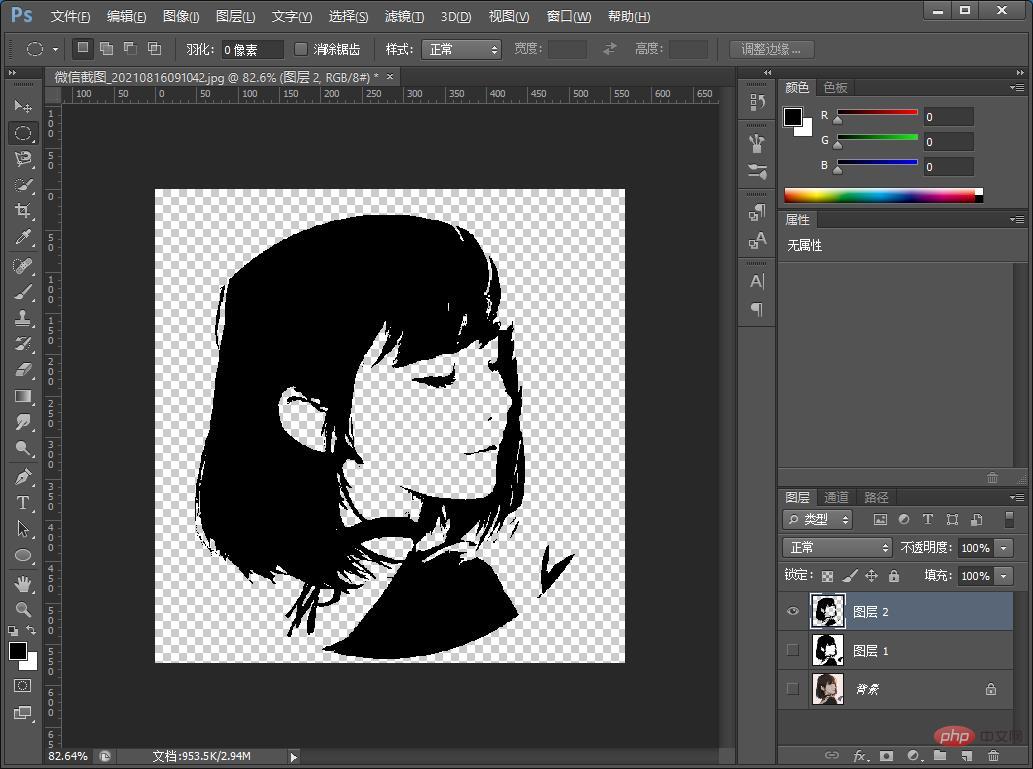Click the foreground color swatch in toolbox
Viewport: 1033px width, 769px height.
(18, 651)
